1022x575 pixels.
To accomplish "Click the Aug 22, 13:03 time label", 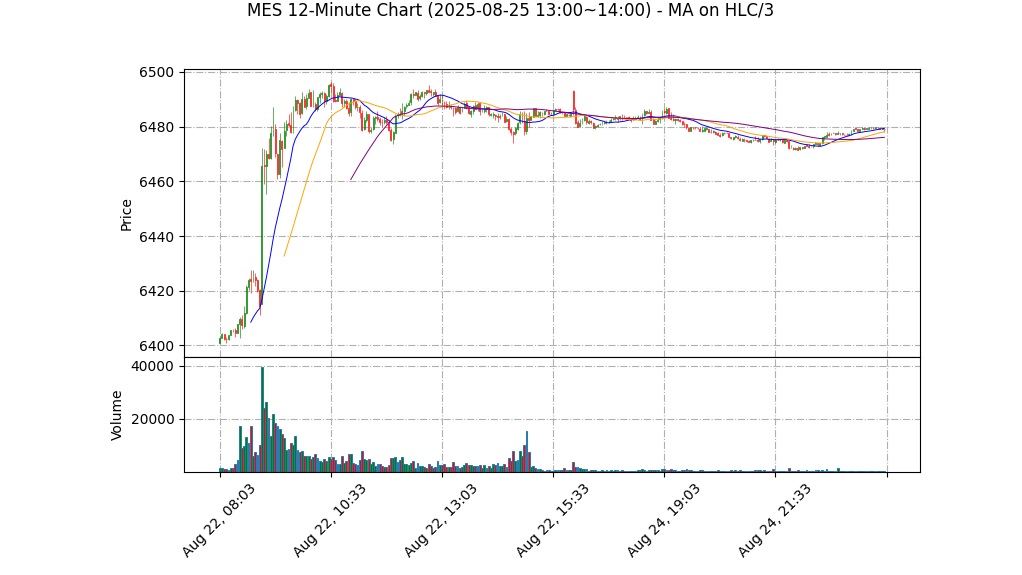I will pos(441,520).
